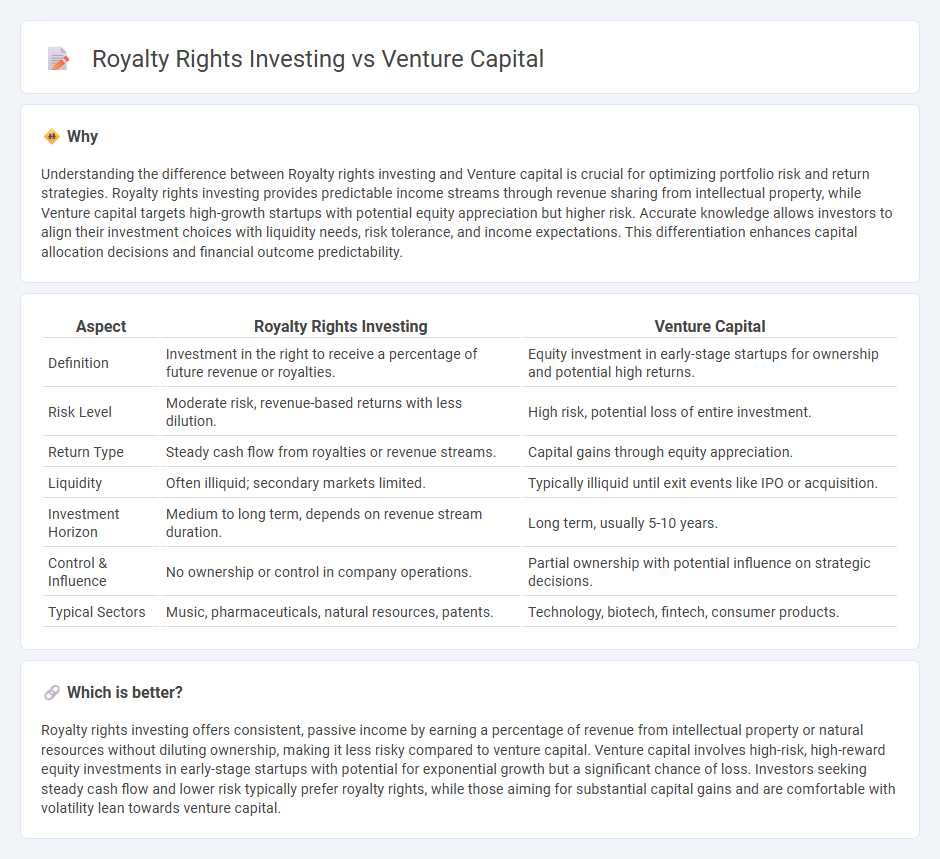Select the page title 'Royalty Rights Investing vs Venture Capital'
The image size is (940, 859).
318,59
